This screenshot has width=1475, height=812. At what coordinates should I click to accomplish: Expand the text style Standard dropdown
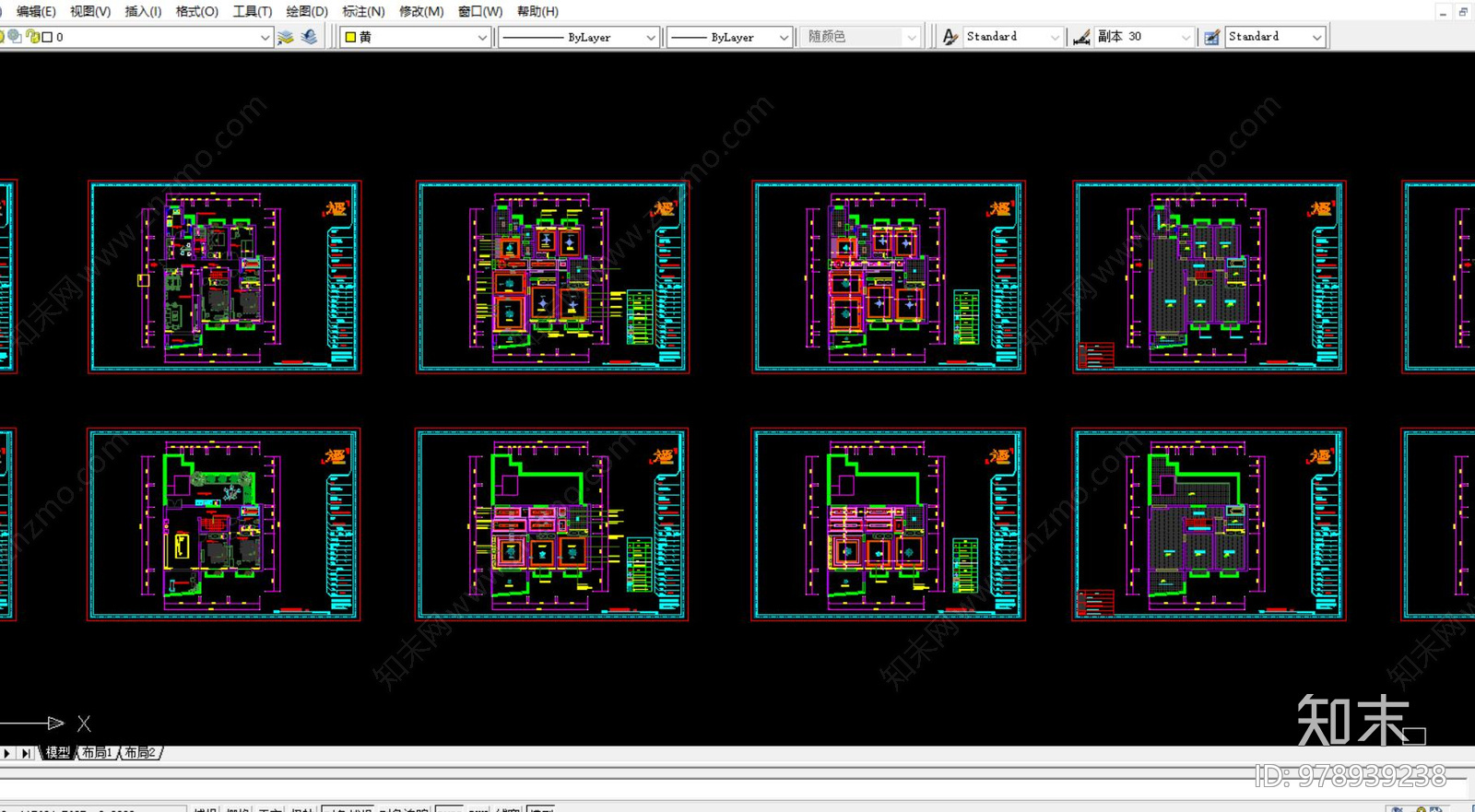[x=1056, y=37]
